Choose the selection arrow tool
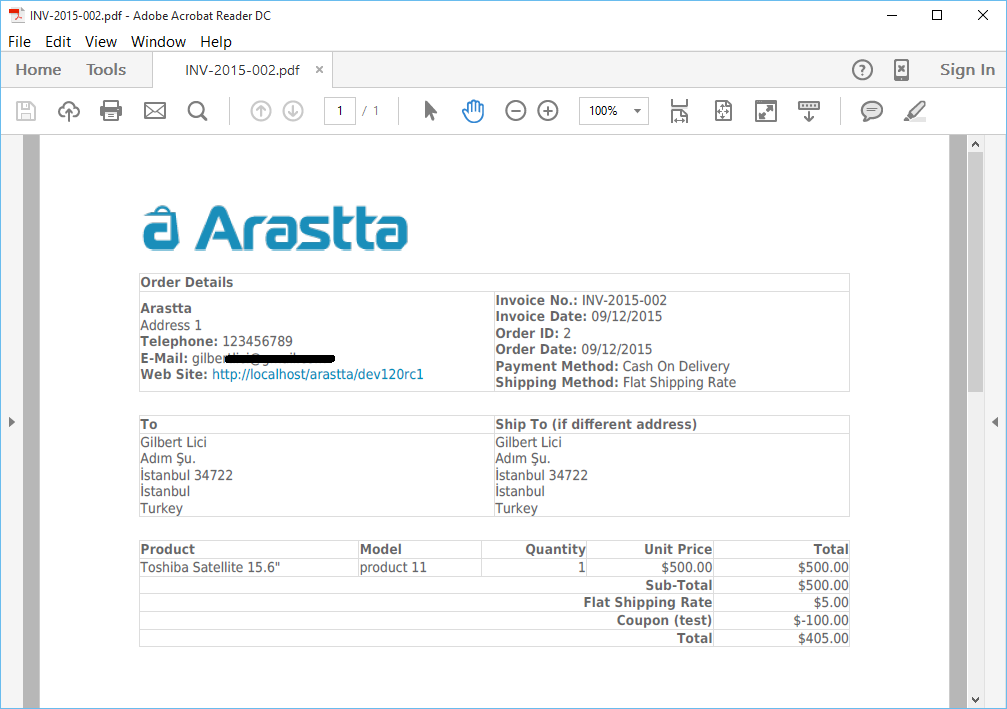This screenshot has height=709, width=1007. click(x=430, y=111)
